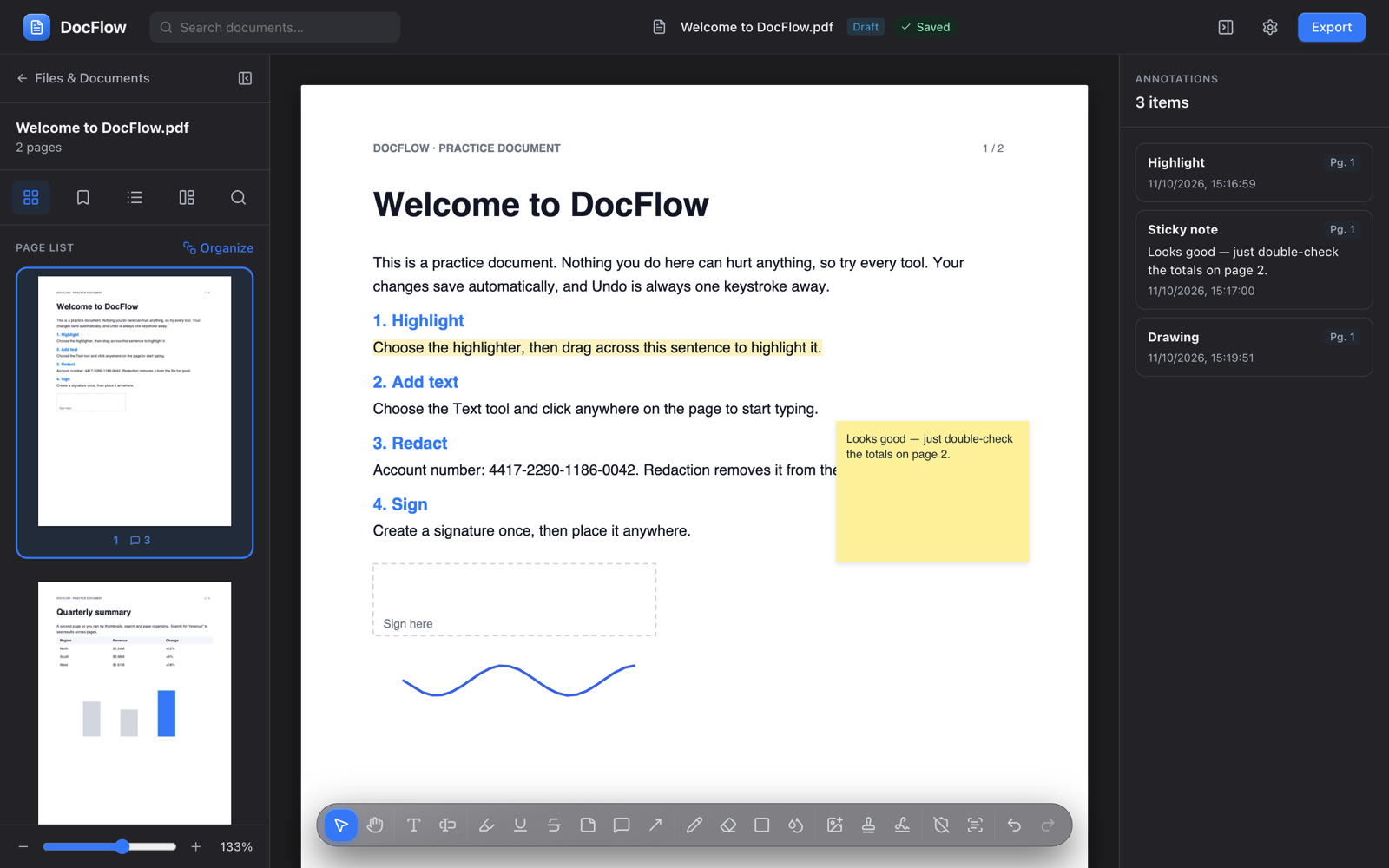This screenshot has width=1389, height=868.
Task: Select the underline annotation tool
Action: click(x=520, y=825)
